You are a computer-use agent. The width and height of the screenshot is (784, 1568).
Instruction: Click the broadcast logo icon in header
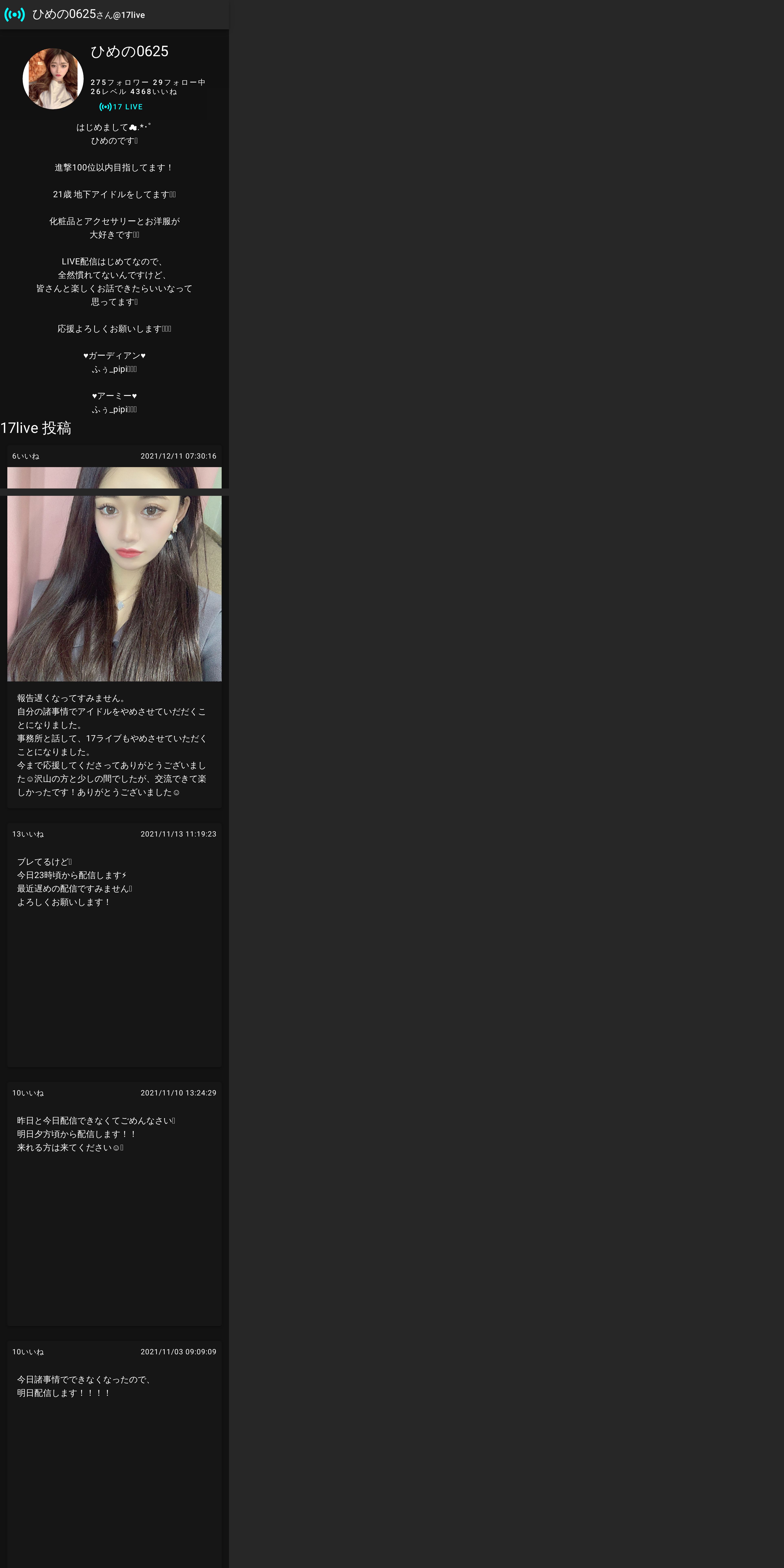point(15,15)
